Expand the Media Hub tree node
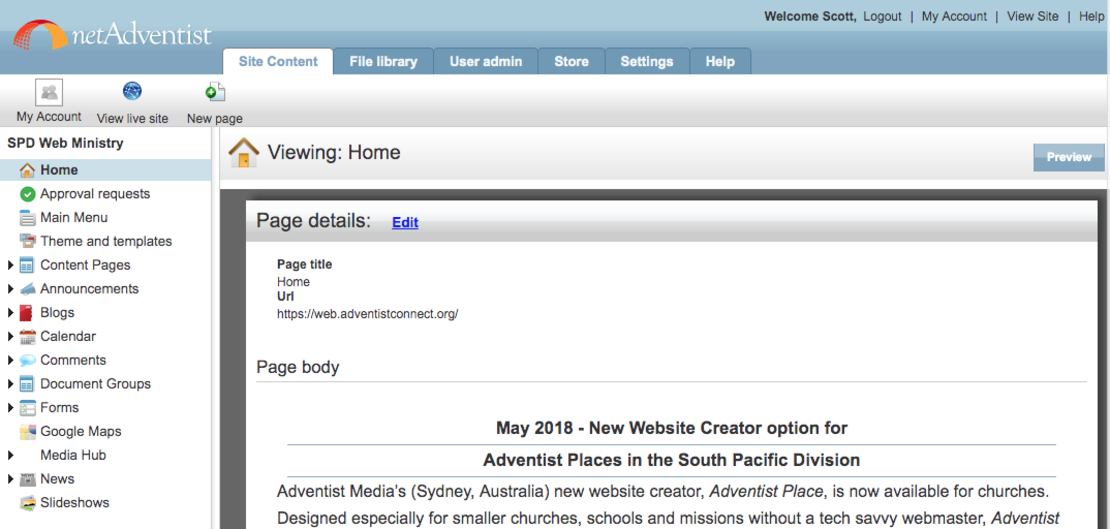The image size is (1110, 529). 11,455
